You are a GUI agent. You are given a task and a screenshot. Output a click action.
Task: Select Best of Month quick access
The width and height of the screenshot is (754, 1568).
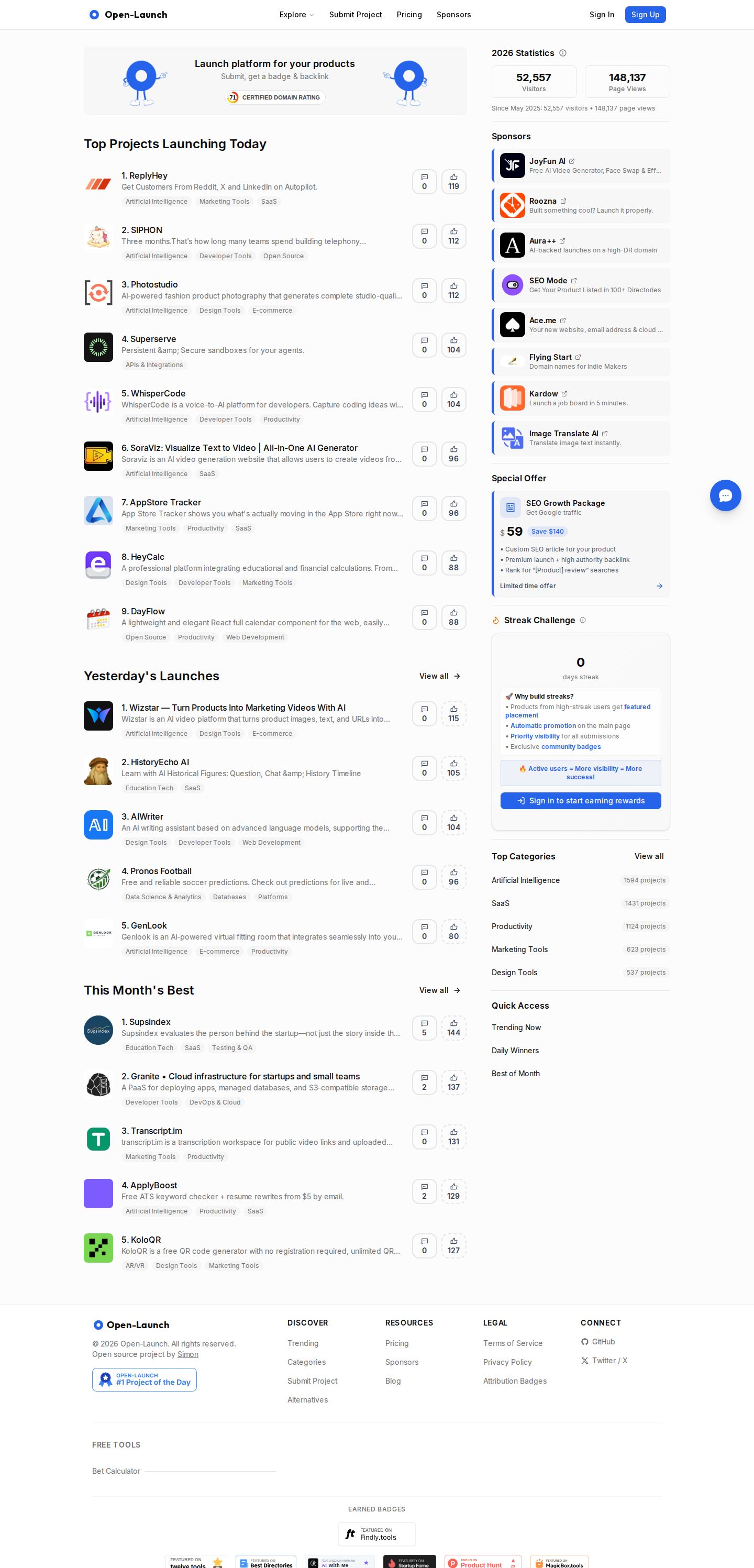tap(515, 1074)
